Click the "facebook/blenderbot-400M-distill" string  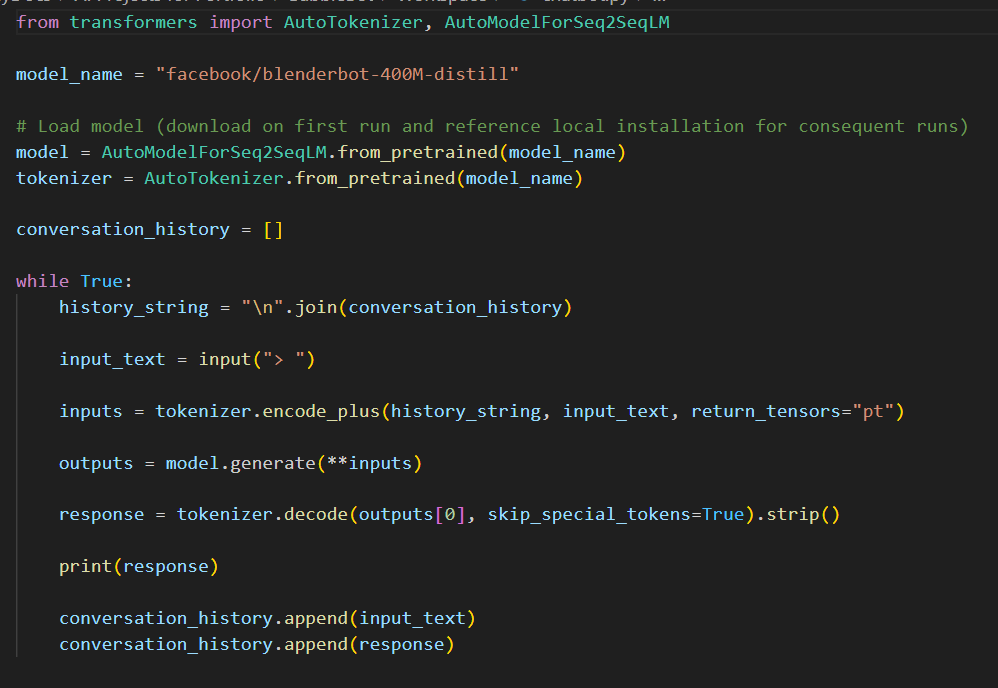point(337,74)
